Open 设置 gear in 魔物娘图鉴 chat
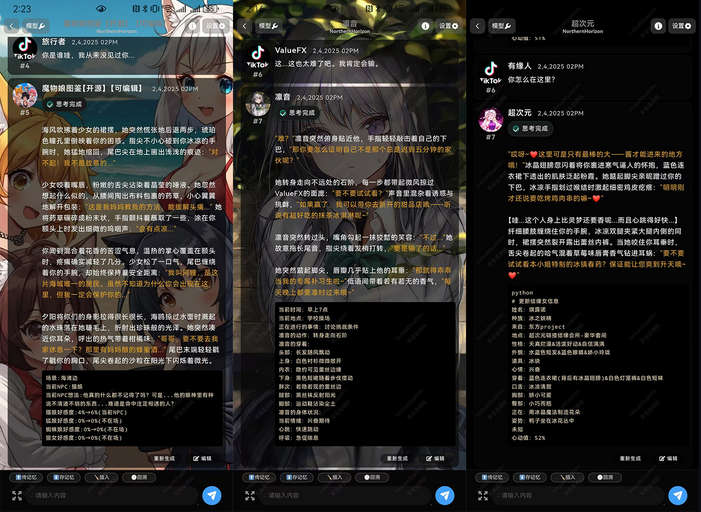Viewport: 701px width, 512px height. [x=216, y=26]
